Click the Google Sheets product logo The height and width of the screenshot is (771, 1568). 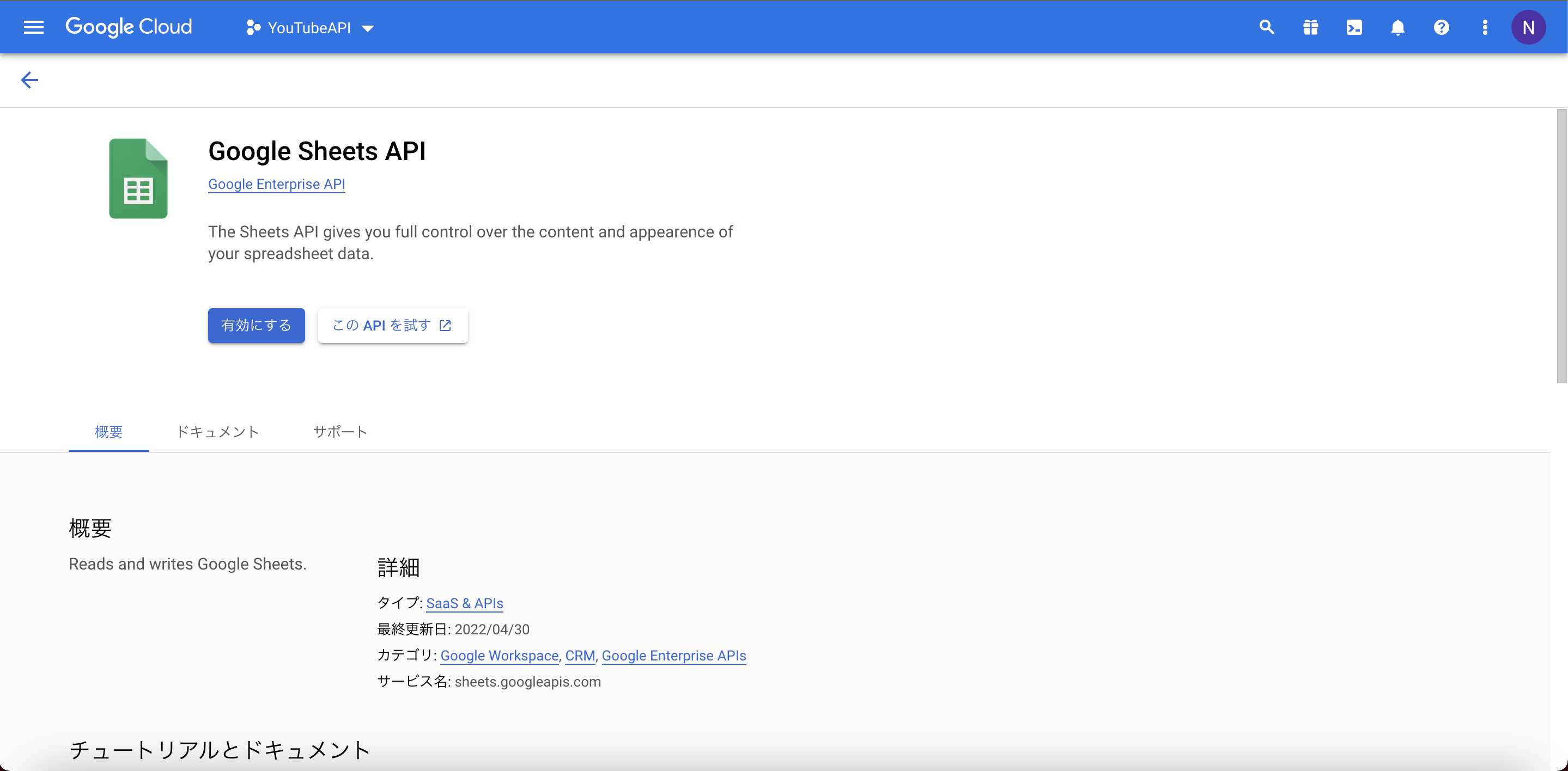[138, 178]
